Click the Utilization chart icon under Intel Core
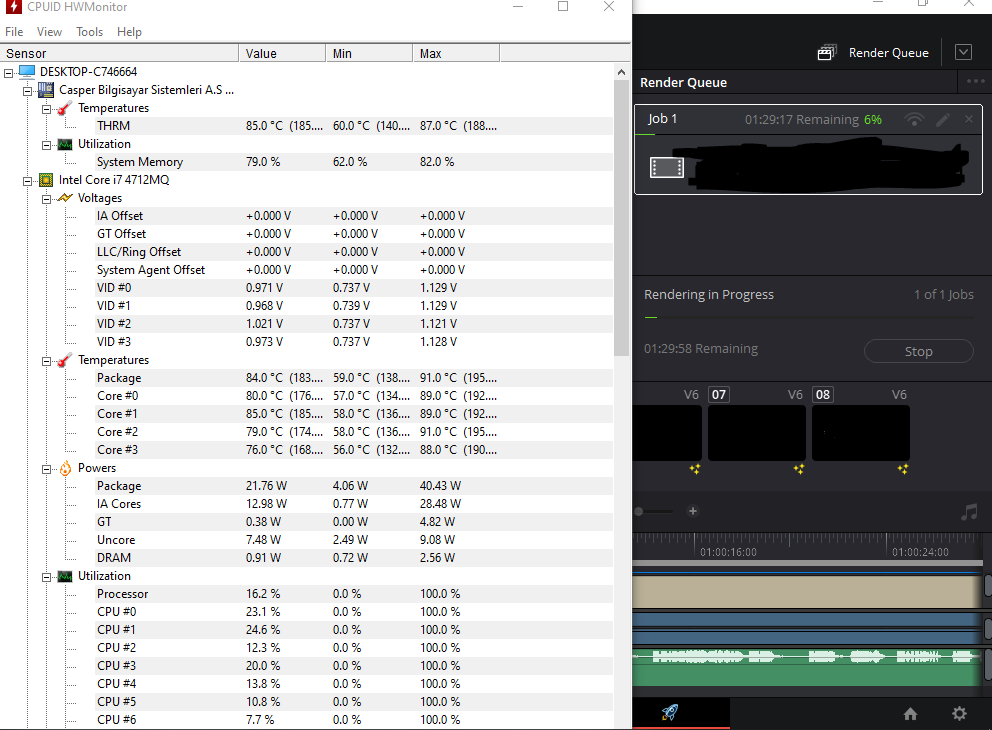992x730 pixels. pos(65,576)
